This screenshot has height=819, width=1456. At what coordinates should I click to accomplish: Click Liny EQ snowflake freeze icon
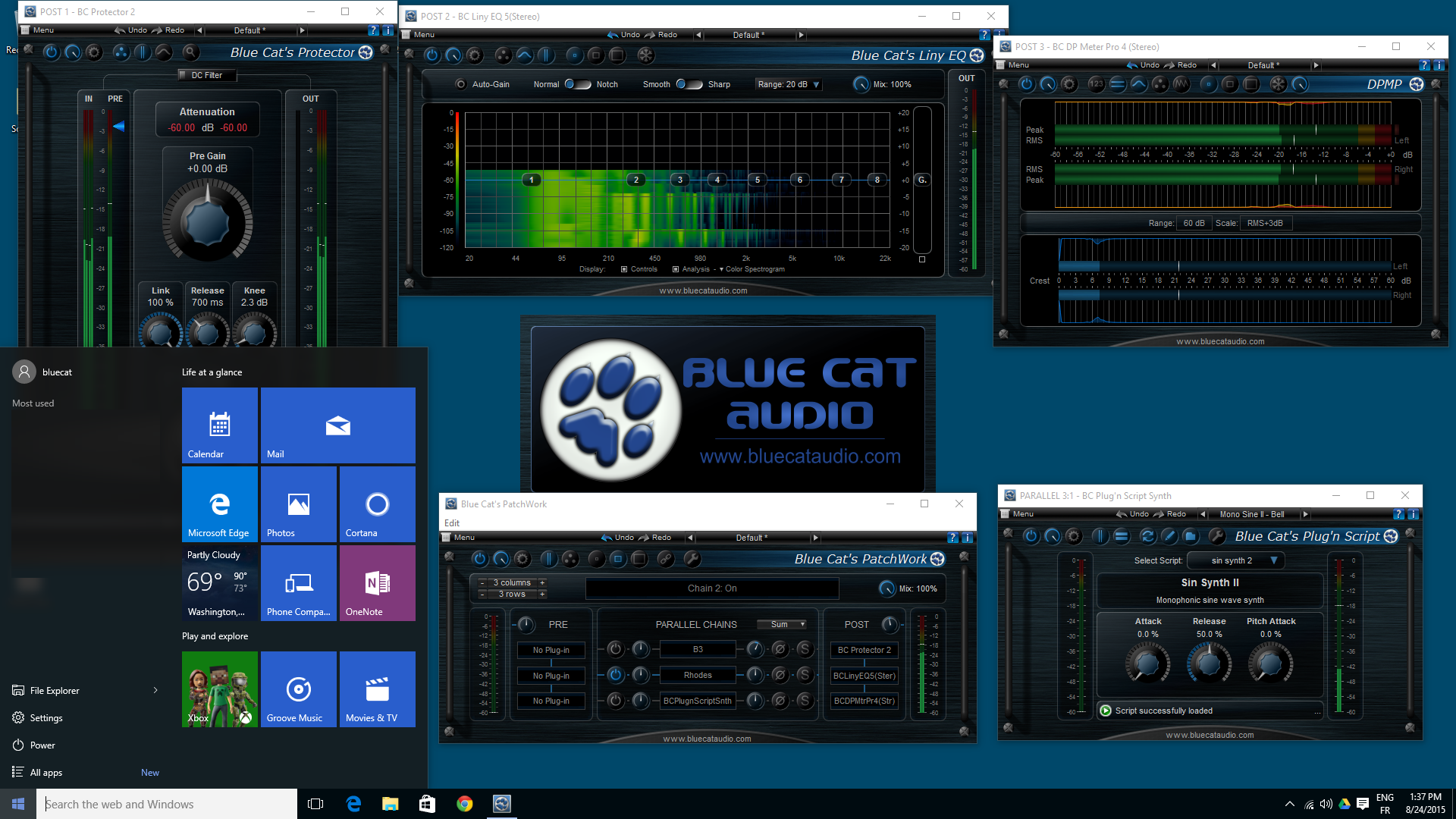[645, 55]
